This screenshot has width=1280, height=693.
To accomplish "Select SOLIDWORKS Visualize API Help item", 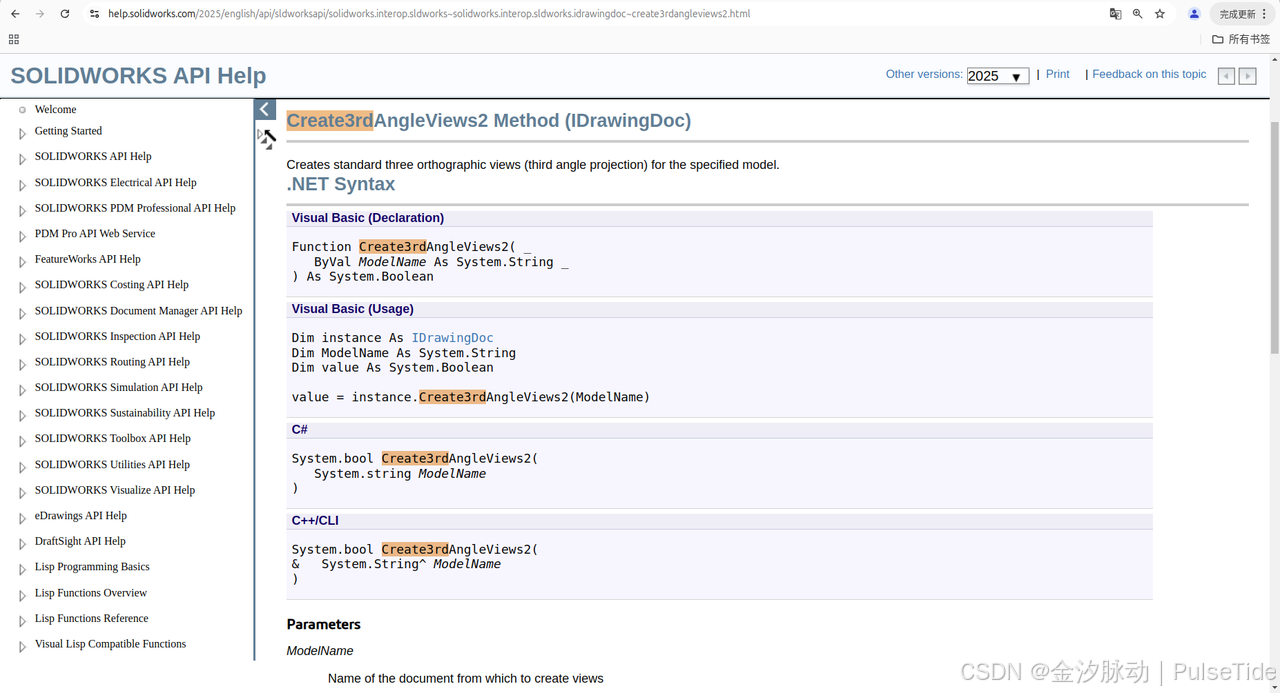I will tap(115, 490).
